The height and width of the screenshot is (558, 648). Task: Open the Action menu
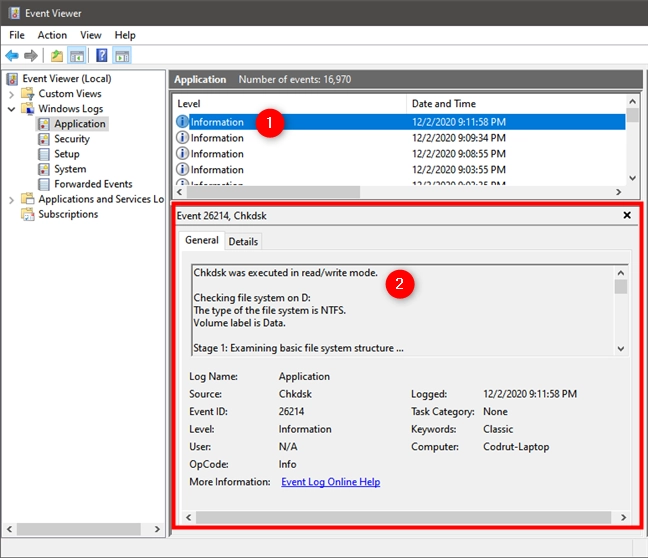point(52,35)
